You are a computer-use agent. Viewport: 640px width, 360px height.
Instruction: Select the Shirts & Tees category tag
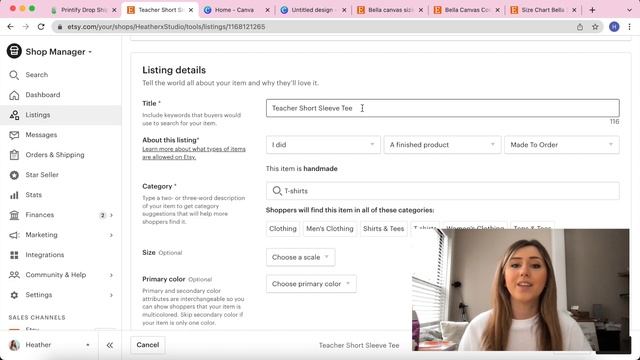(384, 229)
